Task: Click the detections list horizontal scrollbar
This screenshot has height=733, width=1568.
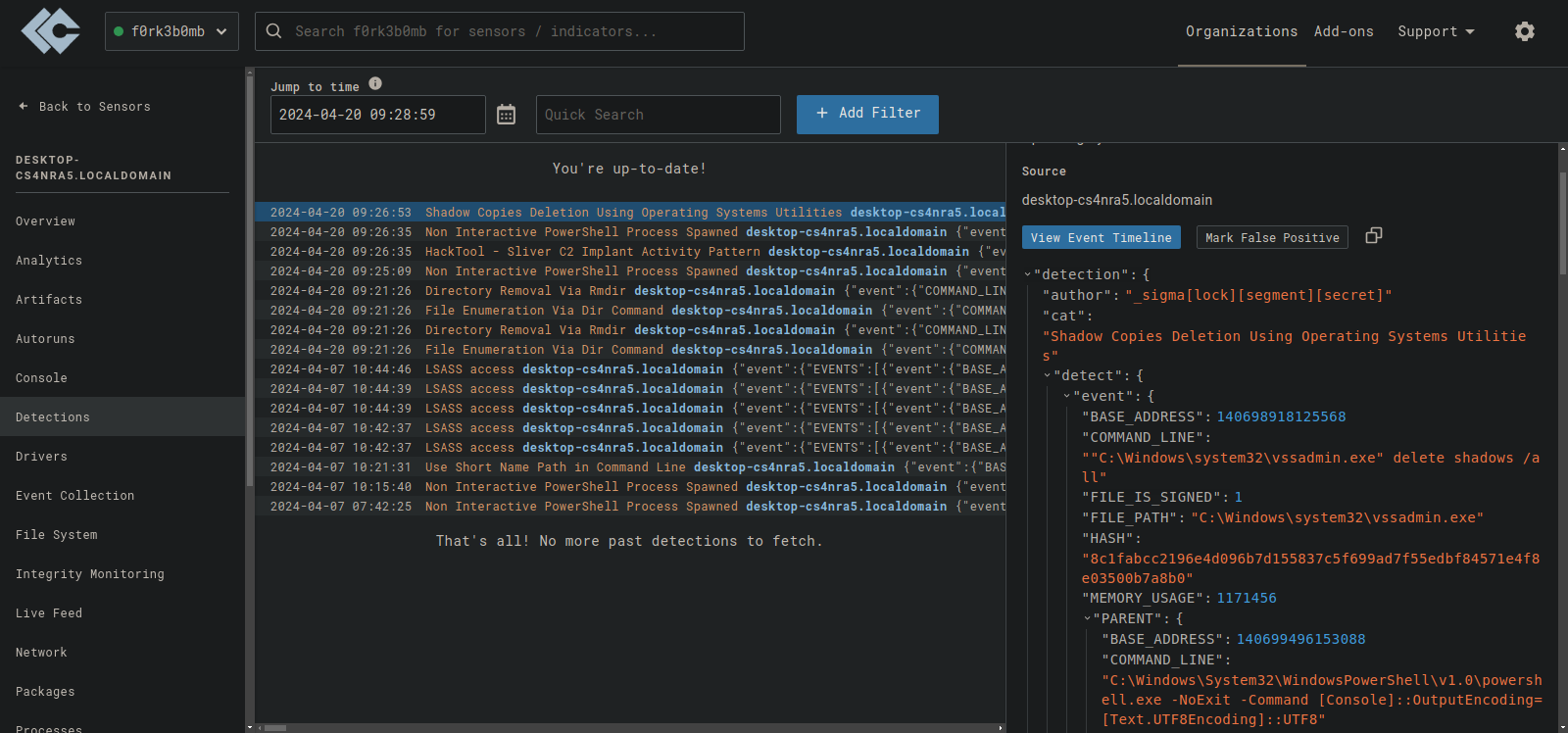Action: click(x=275, y=728)
